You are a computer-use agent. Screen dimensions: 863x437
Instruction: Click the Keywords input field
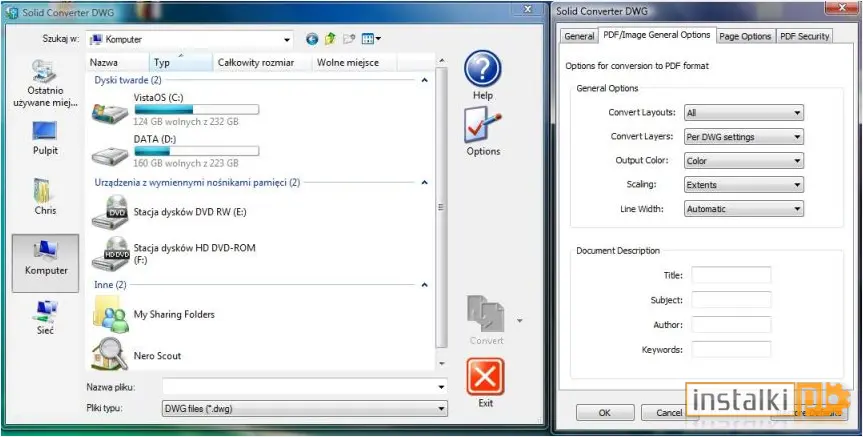tap(731, 349)
